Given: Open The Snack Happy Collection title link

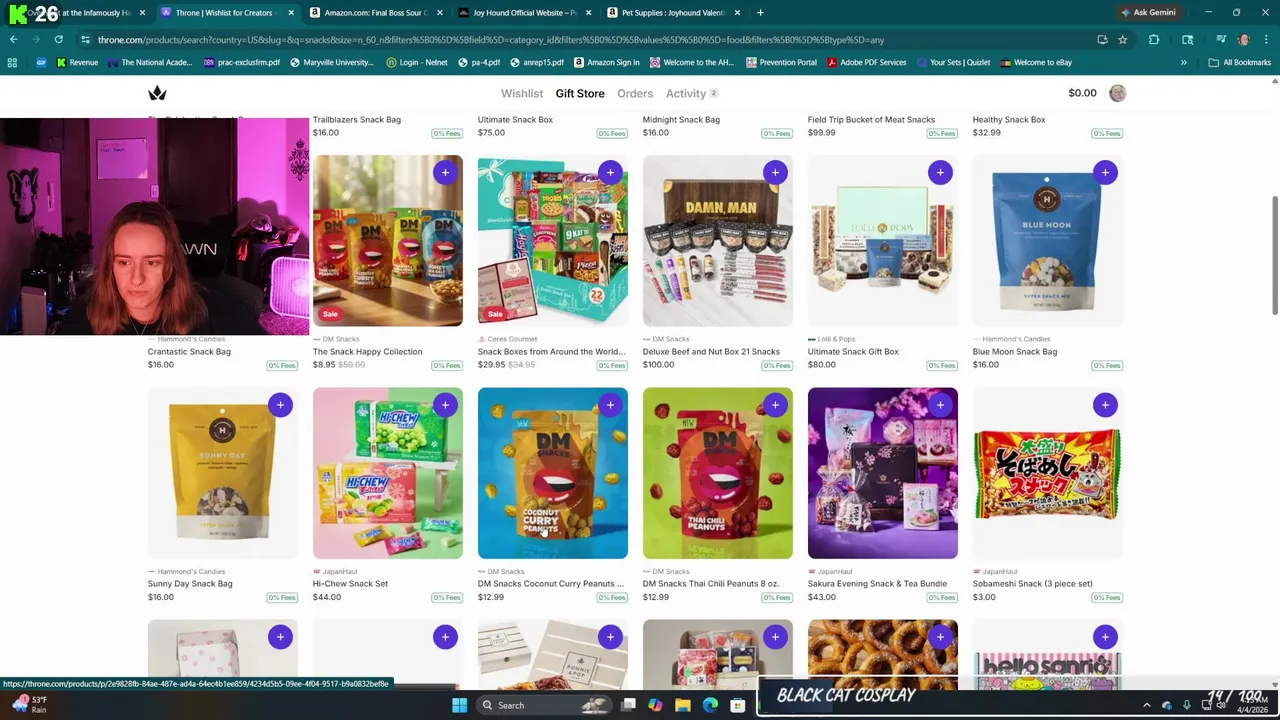Looking at the screenshot, I should pyautogui.click(x=367, y=352).
